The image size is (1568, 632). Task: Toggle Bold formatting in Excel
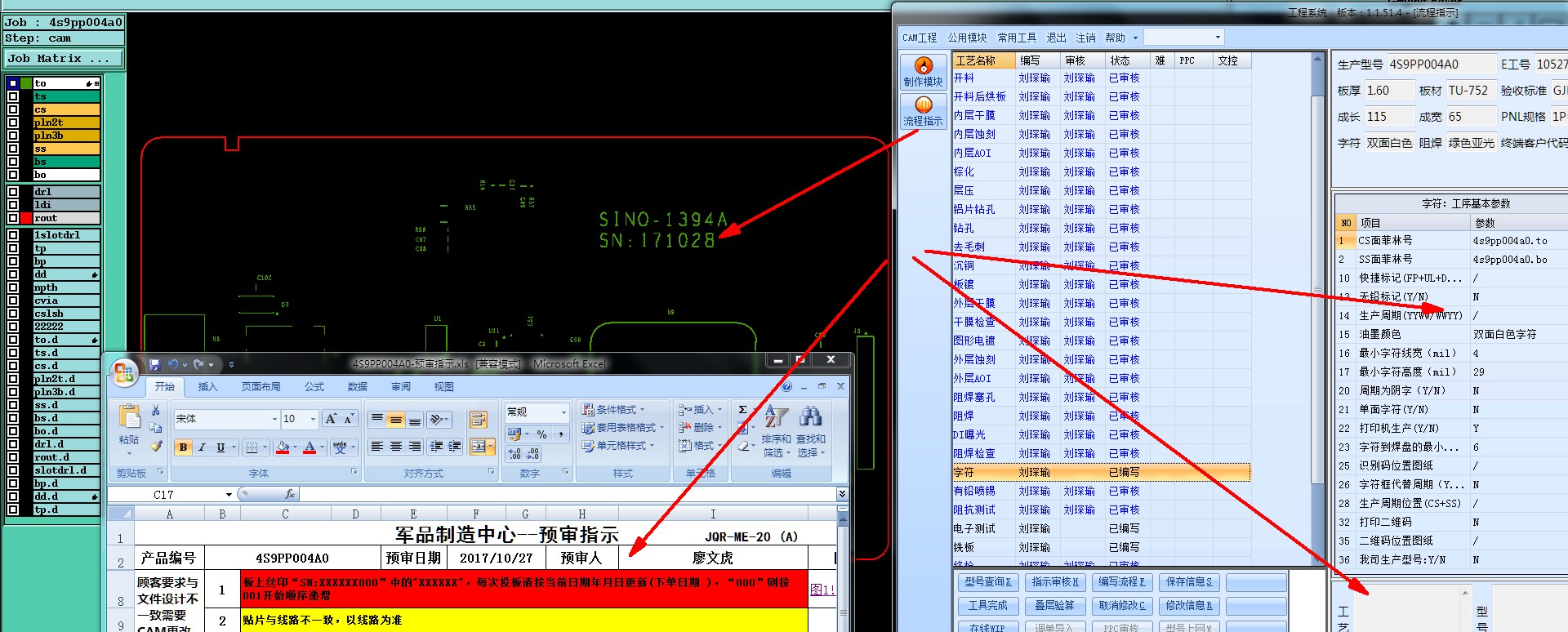[183, 447]
